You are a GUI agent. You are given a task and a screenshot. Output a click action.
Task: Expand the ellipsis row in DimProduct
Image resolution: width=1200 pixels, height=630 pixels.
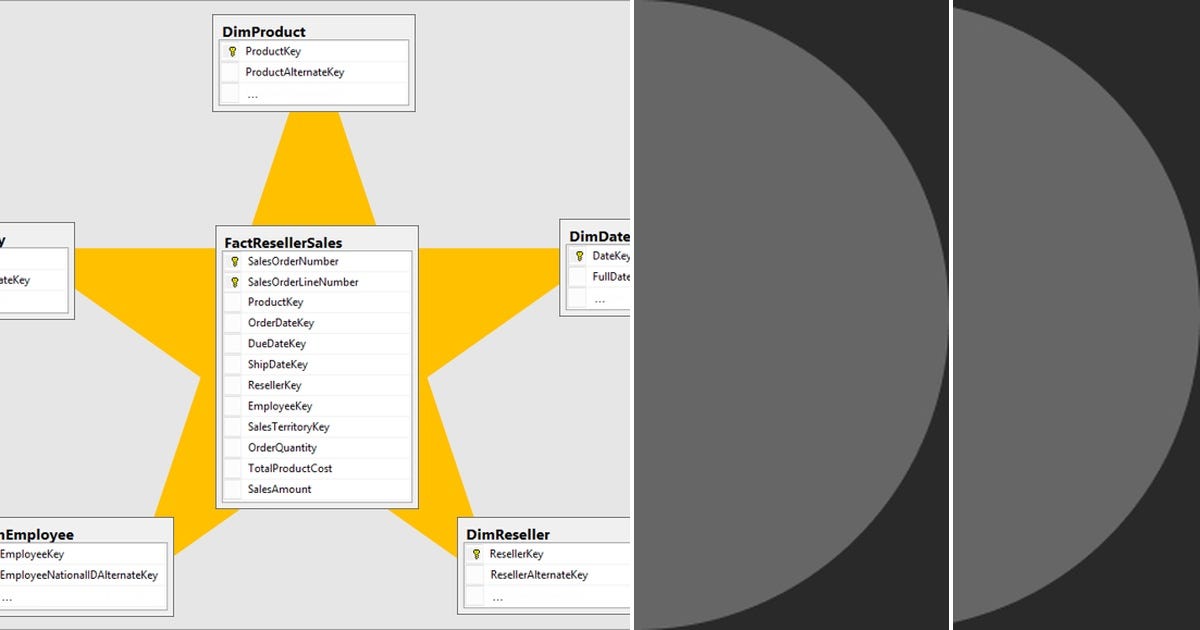(x=253, y=93)
